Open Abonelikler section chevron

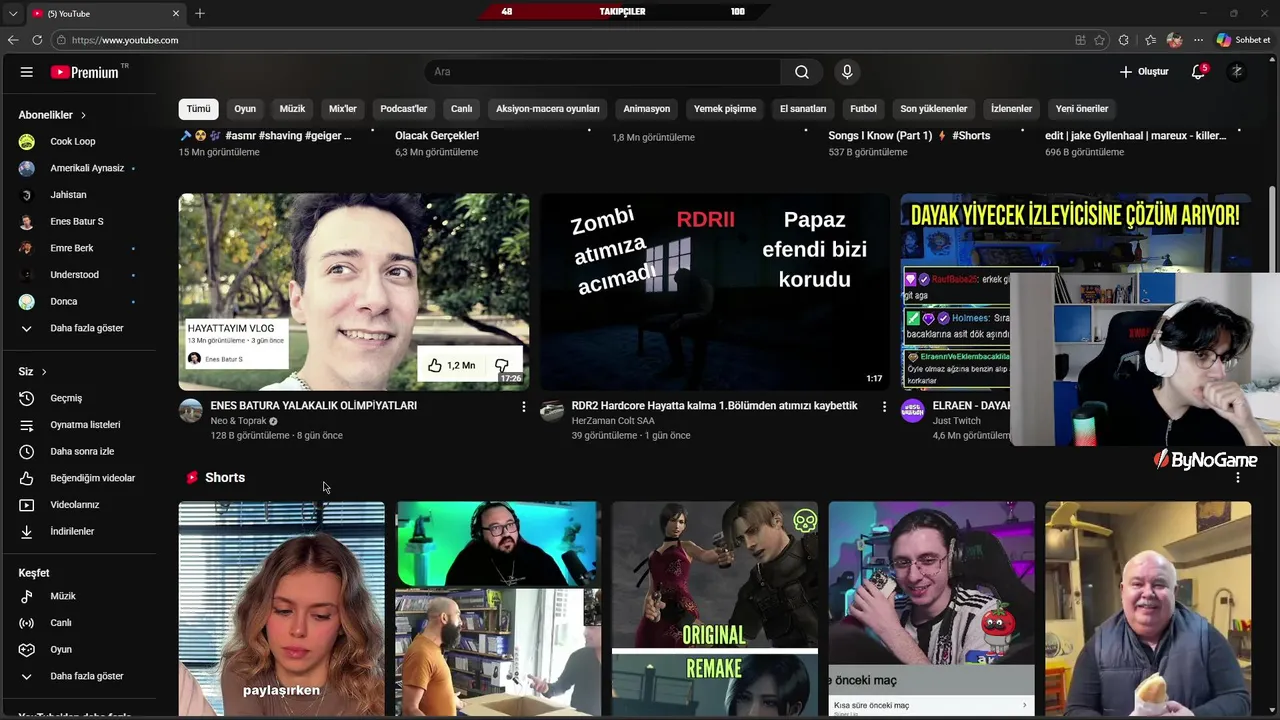[x=83, y=115]
